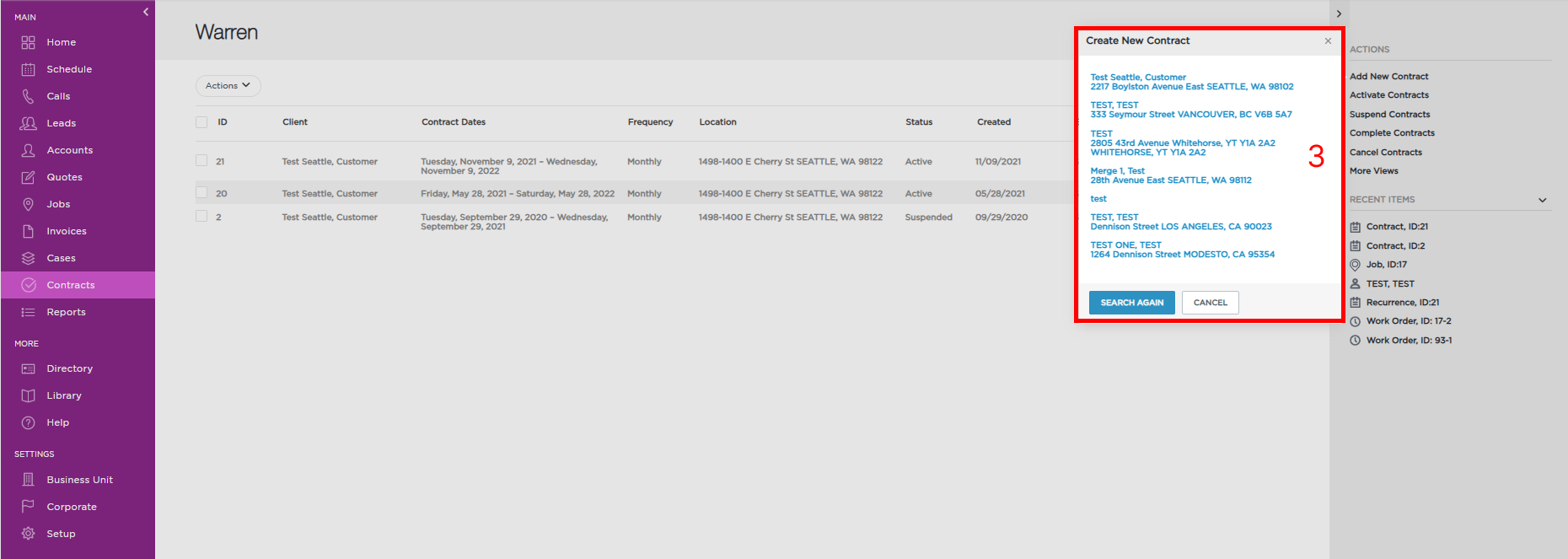Click Cancel Contracts action
1568x559 pixels.
pyautogui.click(x=1385, y=153)
